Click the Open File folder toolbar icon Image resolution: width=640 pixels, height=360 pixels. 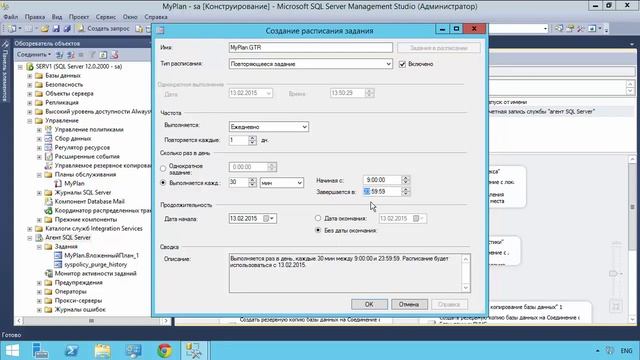click(x=45, y=29)
